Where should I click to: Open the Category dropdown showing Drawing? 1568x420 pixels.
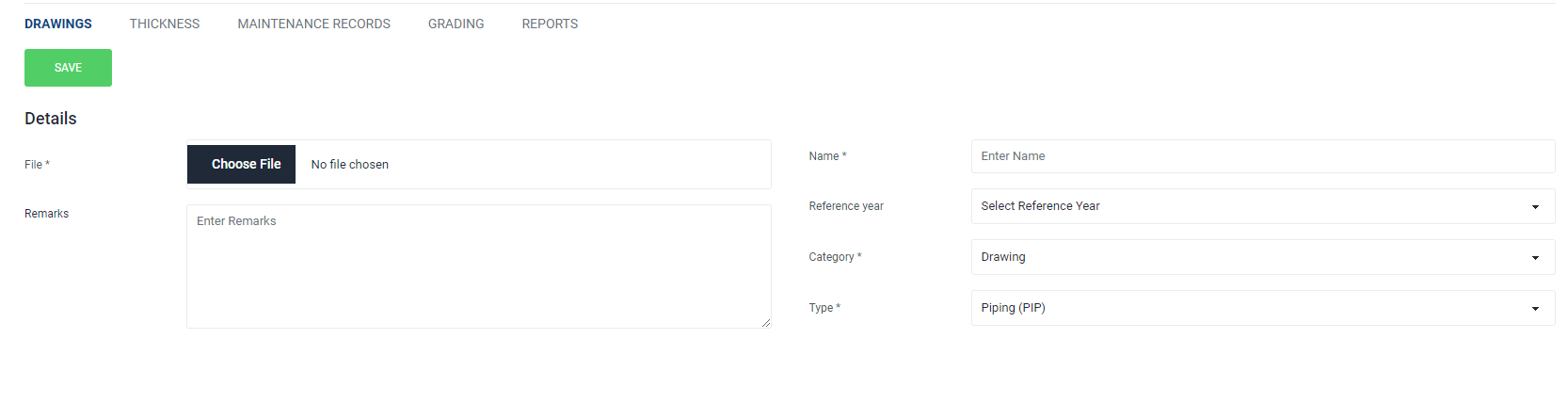[1262, 257]
